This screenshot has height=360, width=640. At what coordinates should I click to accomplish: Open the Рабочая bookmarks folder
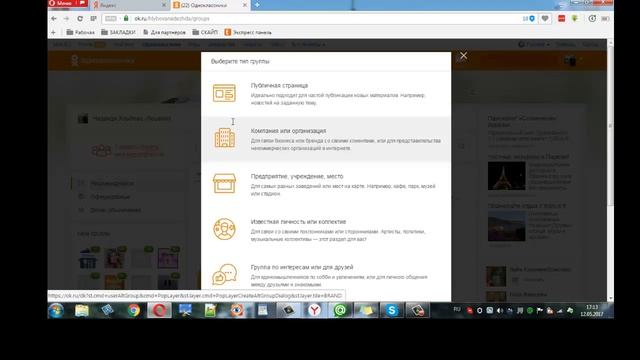point(80,32)
